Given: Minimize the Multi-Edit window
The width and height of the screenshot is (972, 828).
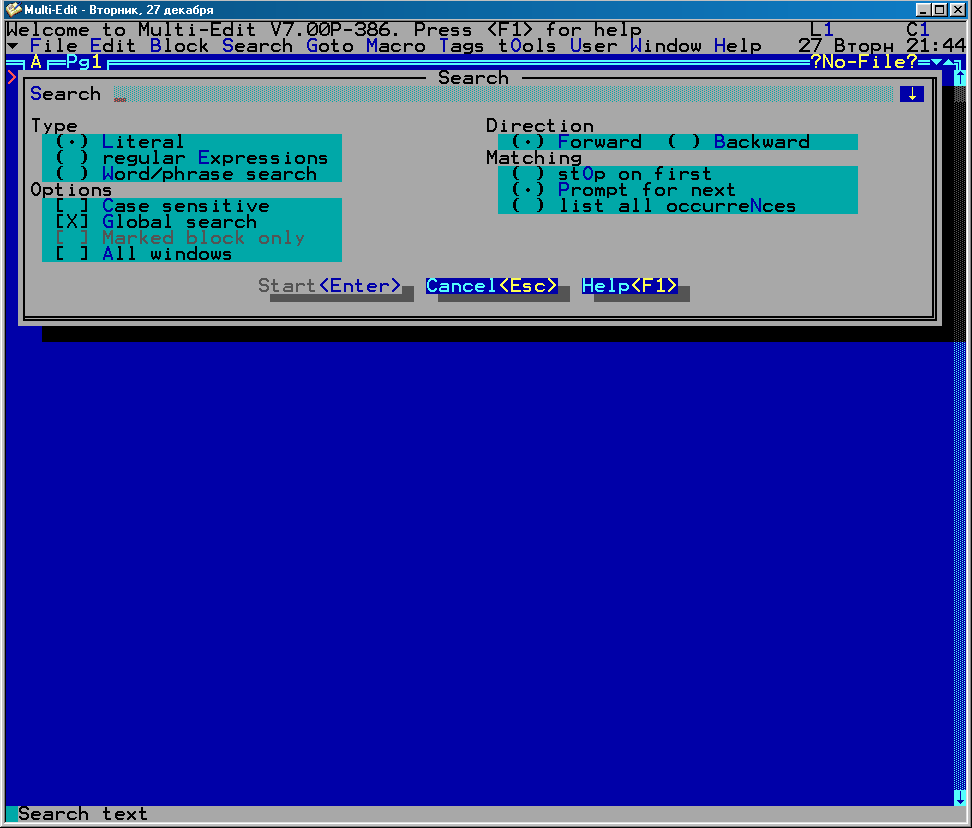Looking at the screenshot, I should [924, 9].
